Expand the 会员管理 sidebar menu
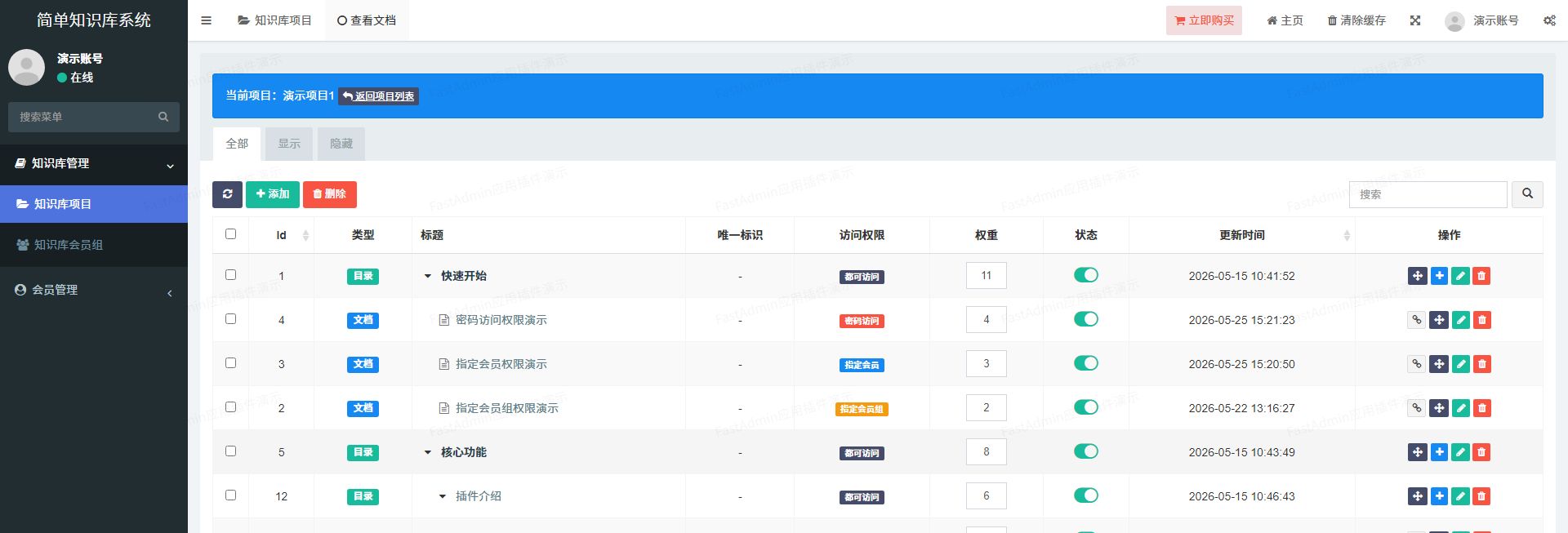Screen dimensions: 1568x533 pos(94,290)
